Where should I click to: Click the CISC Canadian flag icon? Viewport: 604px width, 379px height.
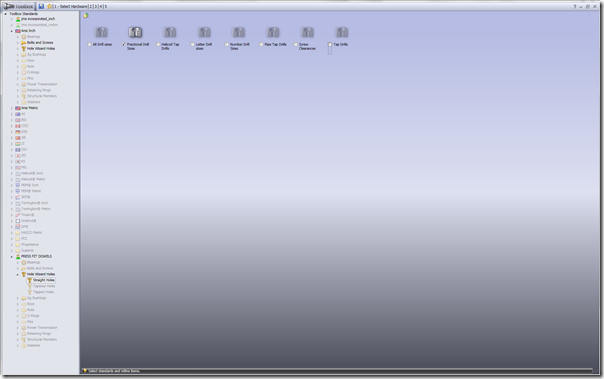[x=18, y=126]
